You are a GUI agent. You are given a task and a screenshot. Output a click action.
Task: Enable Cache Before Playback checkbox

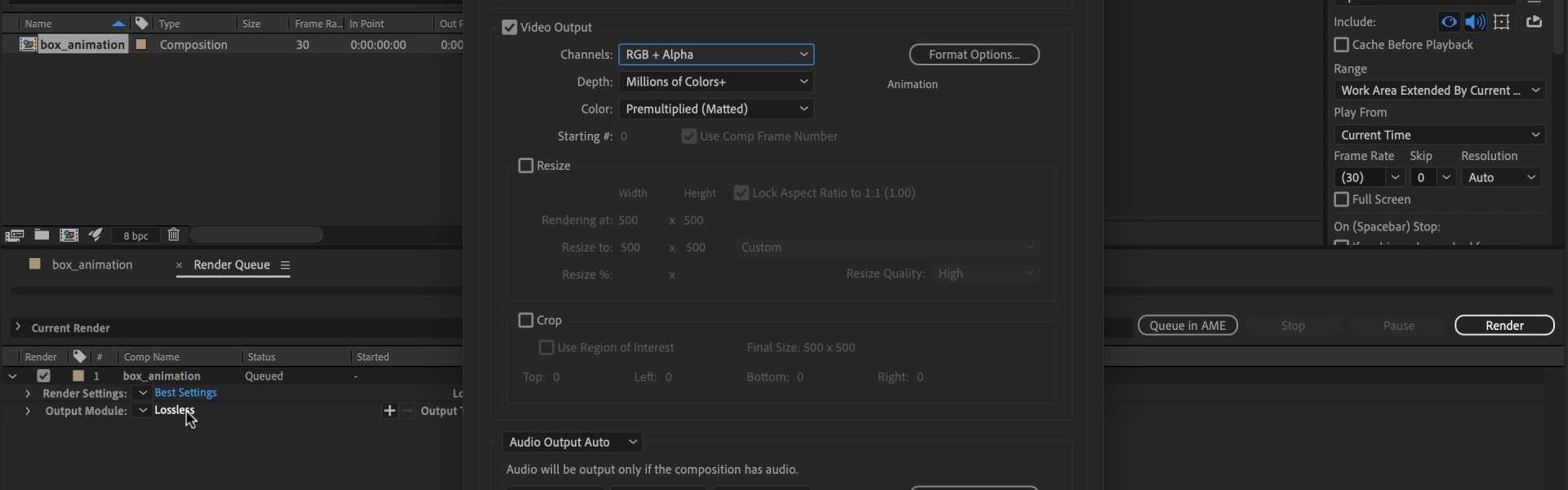(x=1341, y=45)
